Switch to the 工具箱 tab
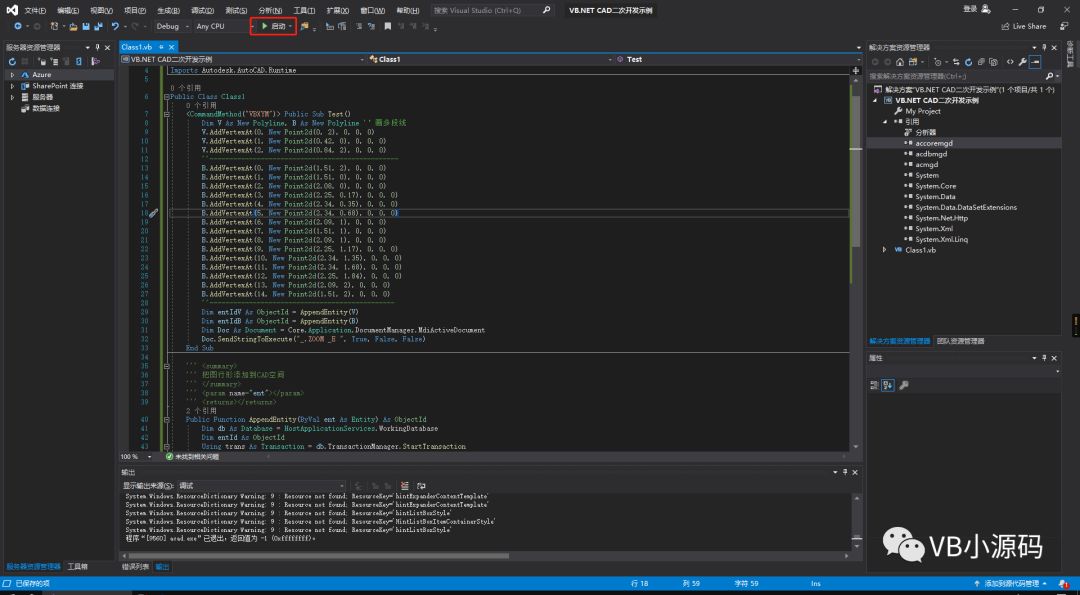1080x595 pixels. (77, 567)
